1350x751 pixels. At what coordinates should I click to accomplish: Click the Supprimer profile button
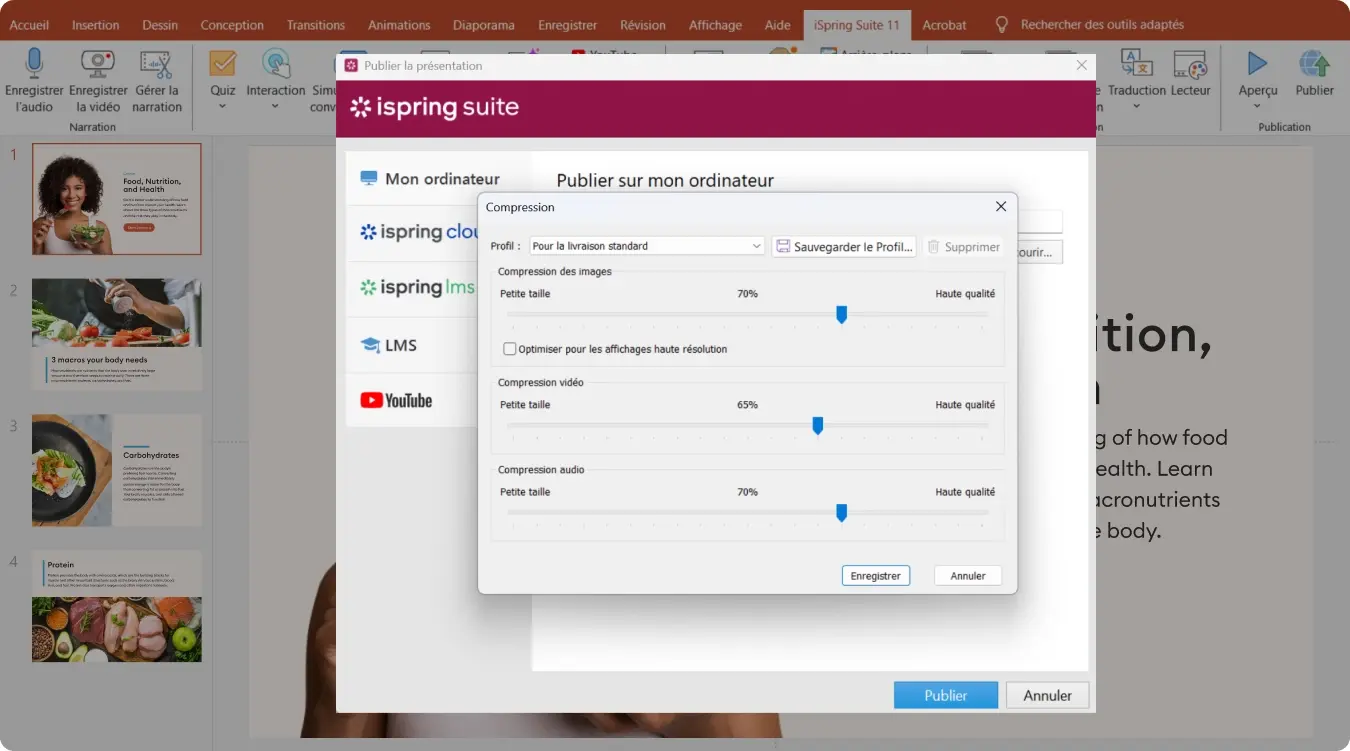point(963,246)
